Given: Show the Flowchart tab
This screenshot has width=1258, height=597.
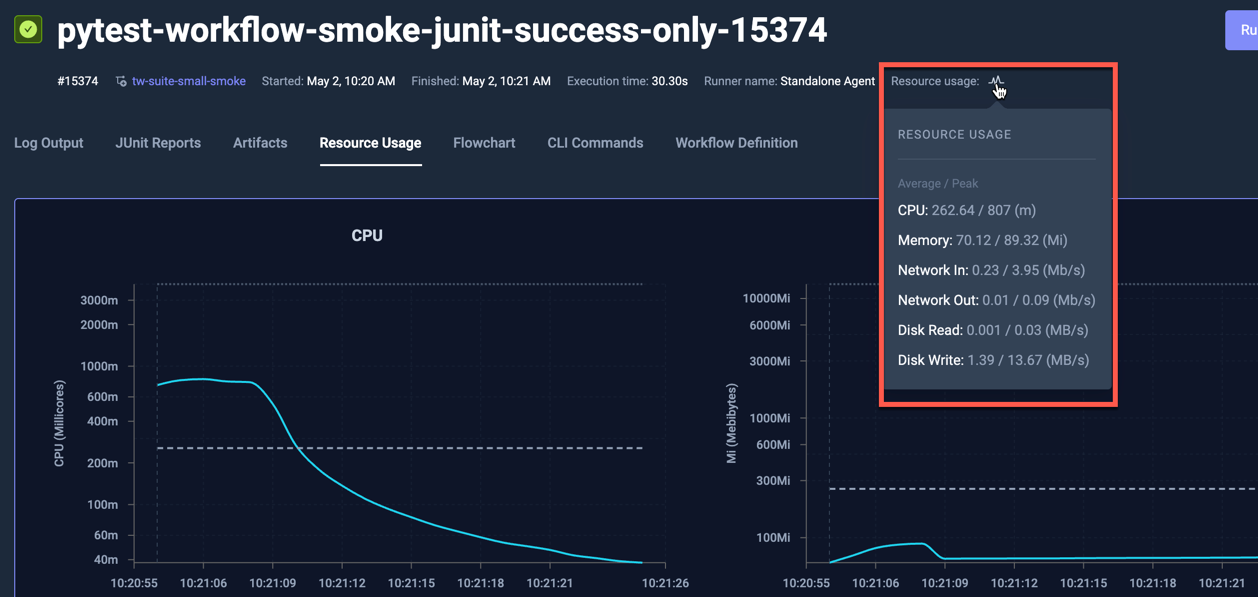Looking at the screenshot, I should [x=484, y=143].
